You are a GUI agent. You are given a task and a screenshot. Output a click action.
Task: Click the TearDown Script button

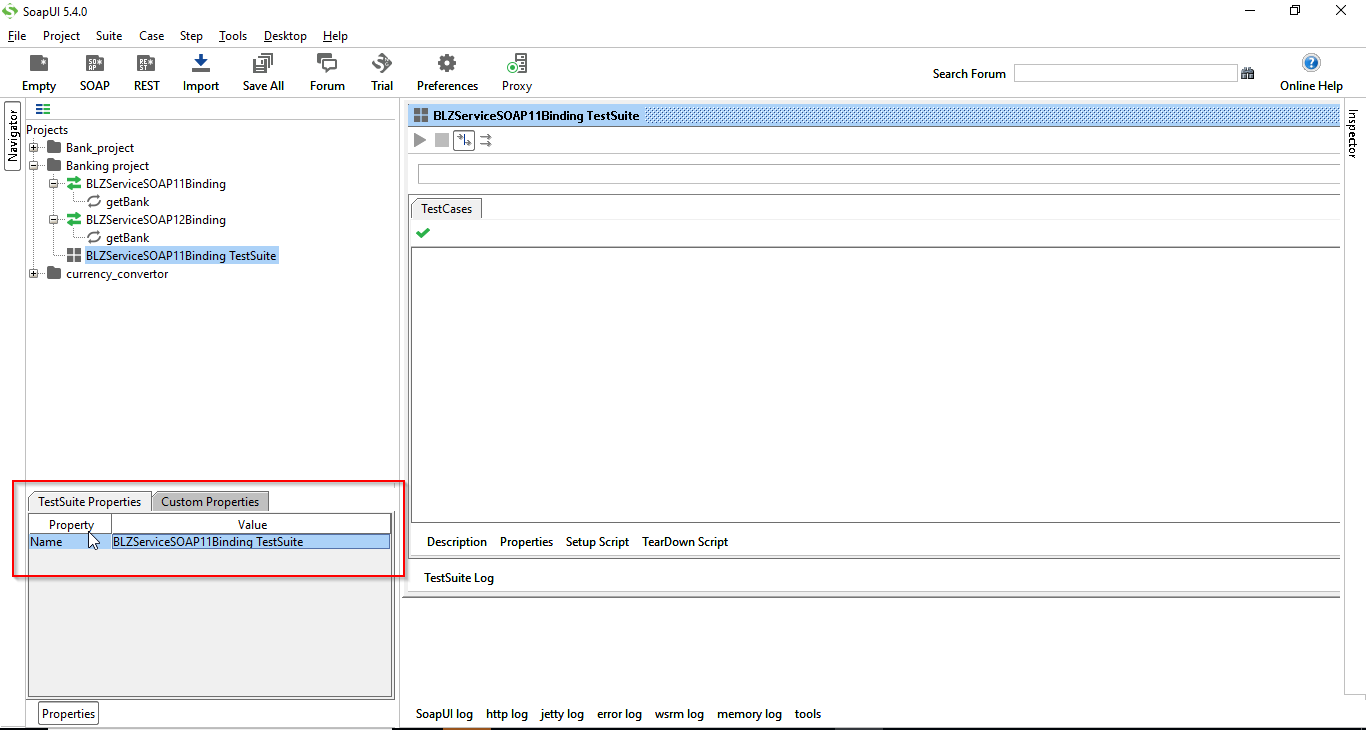(684, 541)
